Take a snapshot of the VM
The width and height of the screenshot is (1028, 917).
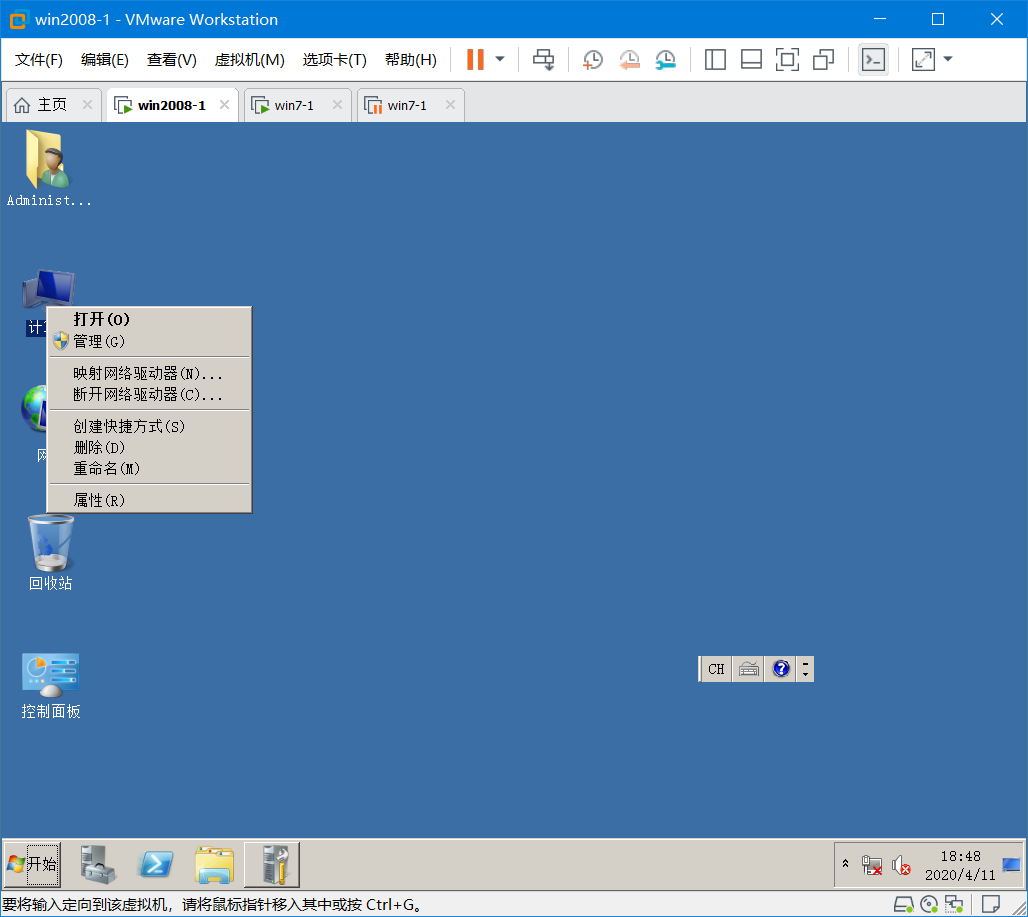point(593,60)
